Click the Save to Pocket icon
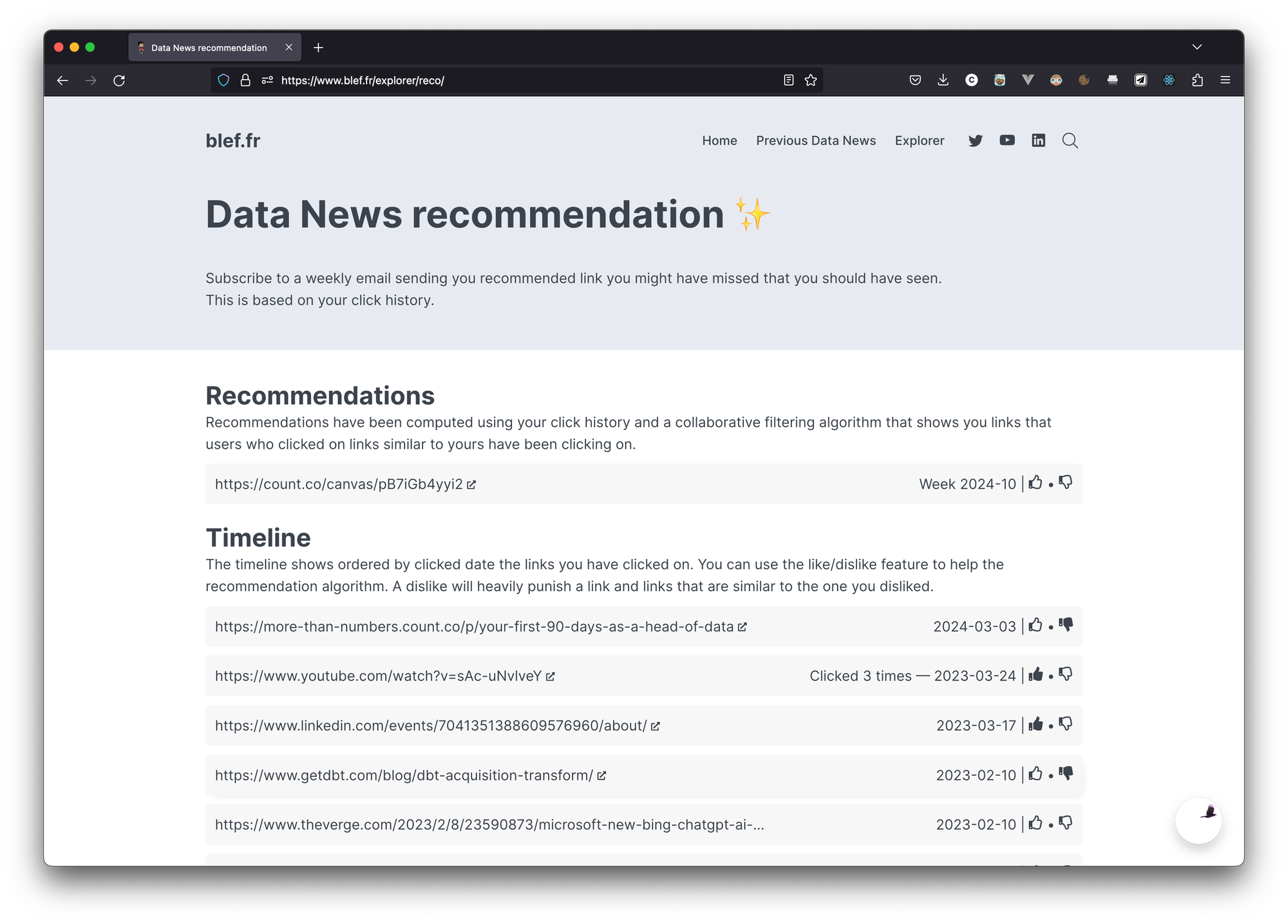This screenshot has width=1288, height=924. pos(915,80)
